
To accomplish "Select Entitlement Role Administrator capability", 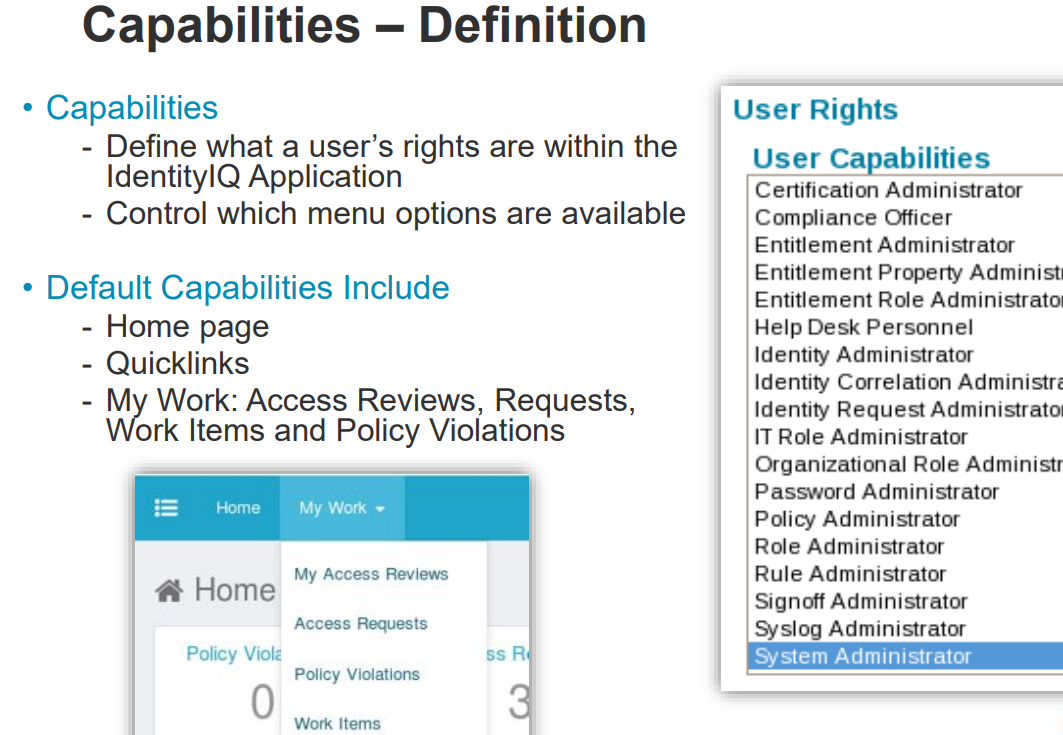I will 905,300.
